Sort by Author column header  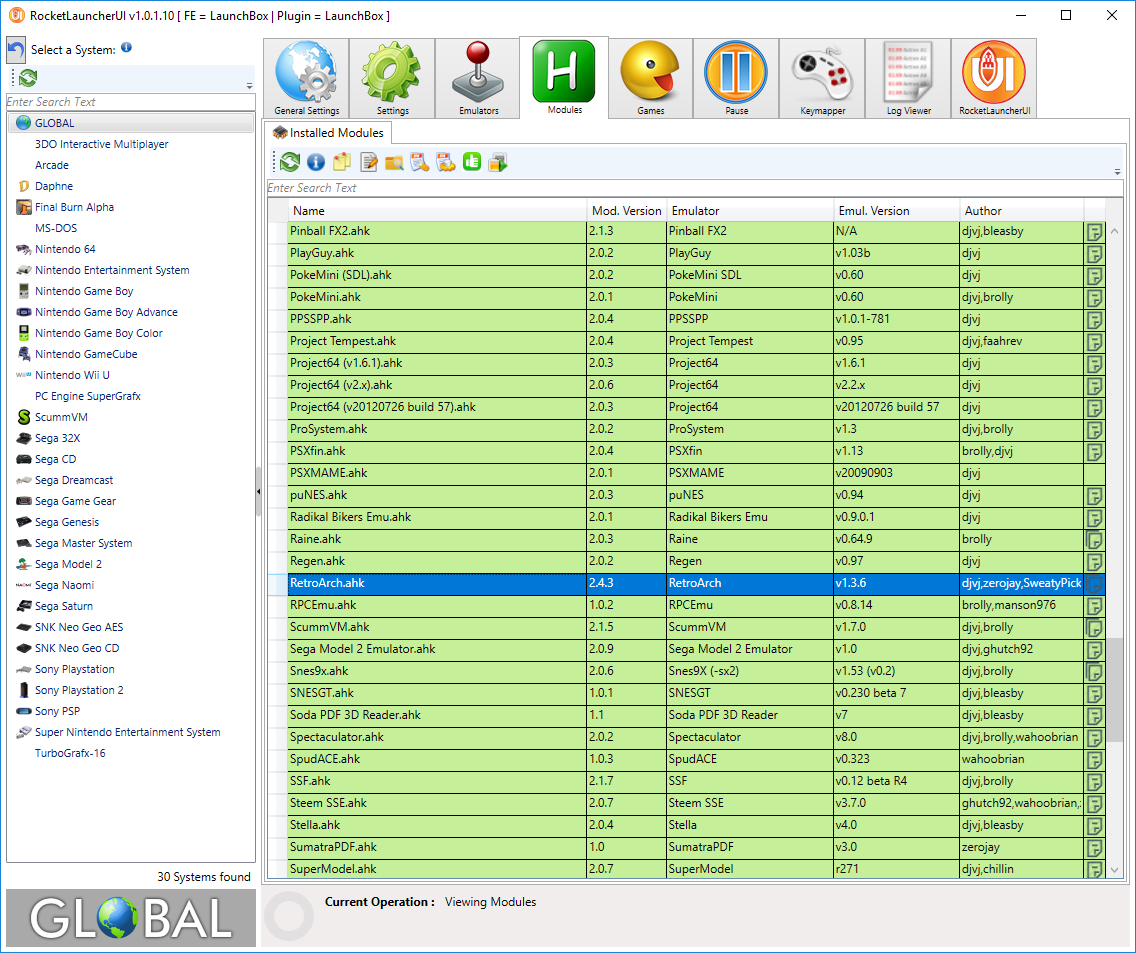click(x=1022, y=211)
